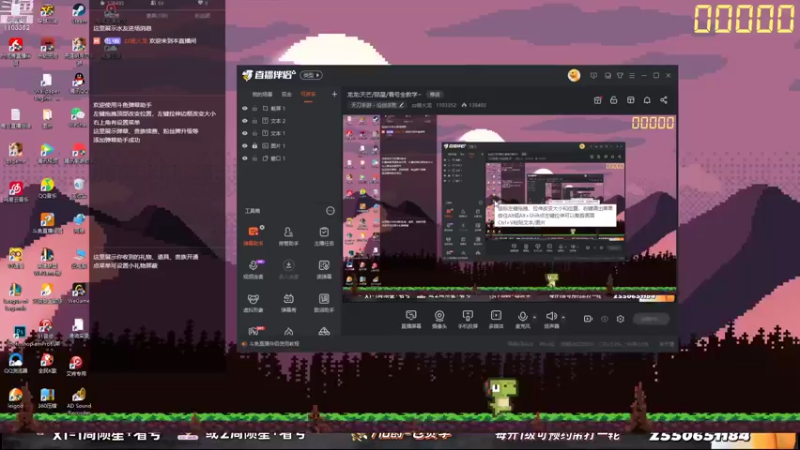The width and height of the screenshot is (800, 450).
Task: Click the room title text in info bar
Action: 384,94
